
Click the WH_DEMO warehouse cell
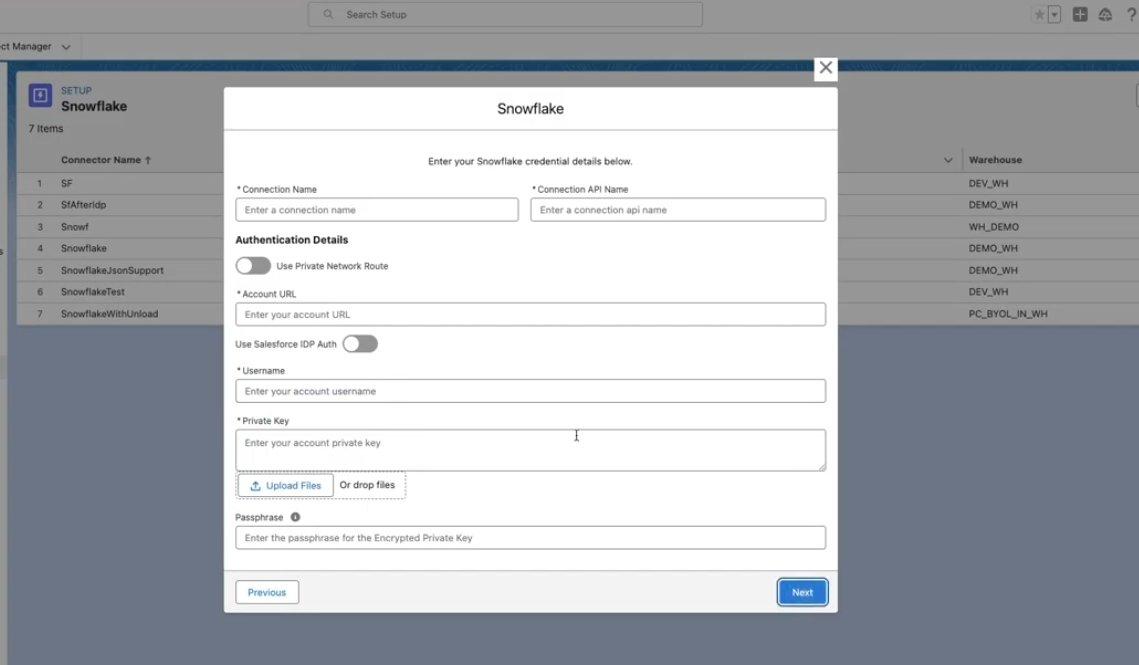point(994,227)
